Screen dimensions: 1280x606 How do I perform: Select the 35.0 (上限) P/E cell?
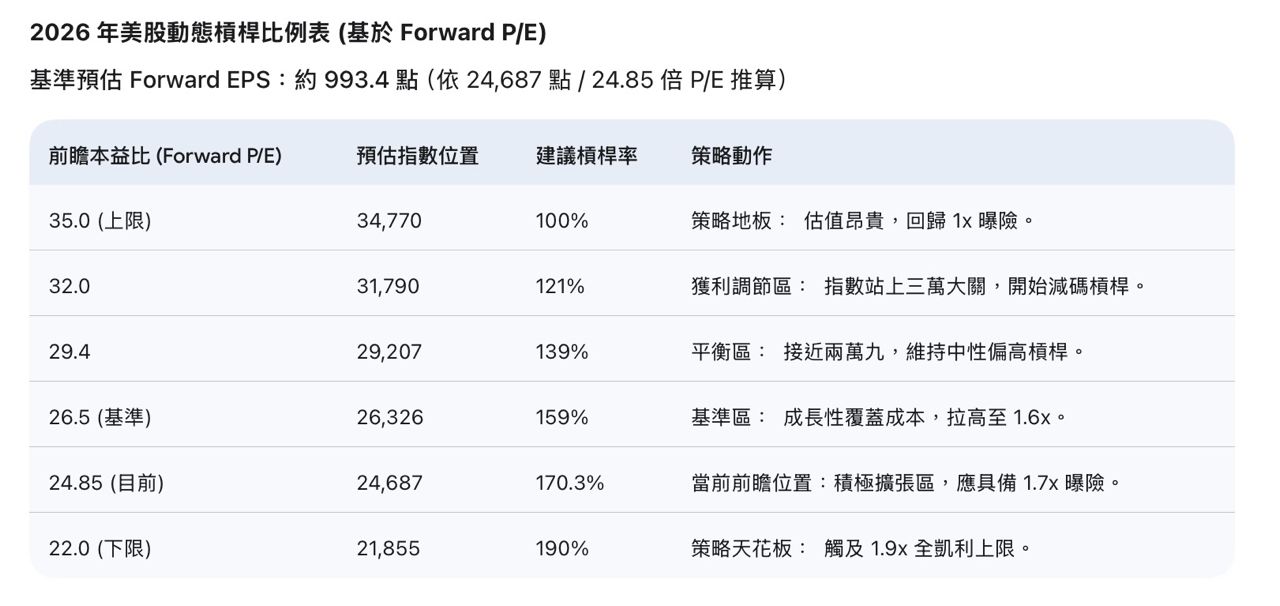[x=100, y=221]
